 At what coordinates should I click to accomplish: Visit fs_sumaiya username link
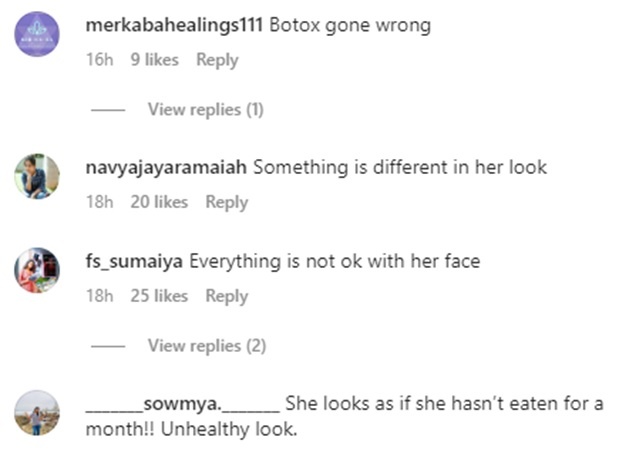pos(135,262)
